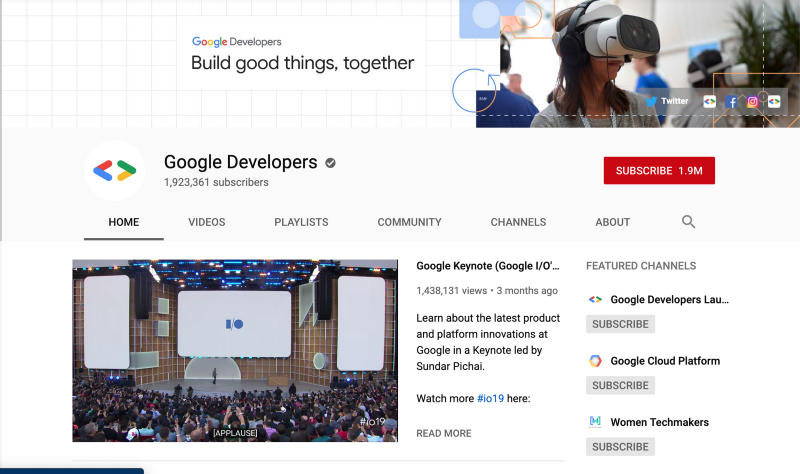Click the 'Learn about the latest product' description
The height and width of the screenshot is (474, 800).
[x=488, y=342]
